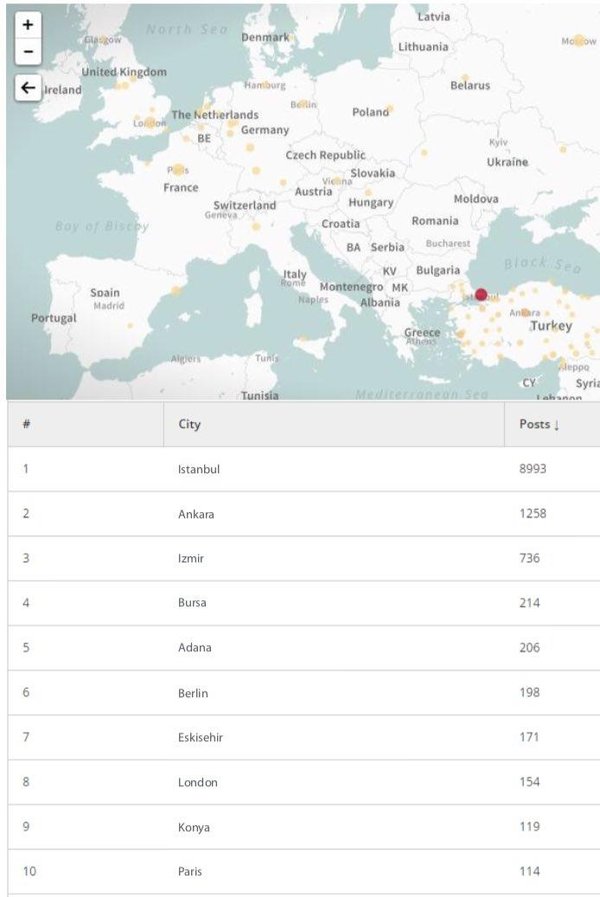Click the London dot on the map
Screen dimensions: 600x897
(150, 122)
